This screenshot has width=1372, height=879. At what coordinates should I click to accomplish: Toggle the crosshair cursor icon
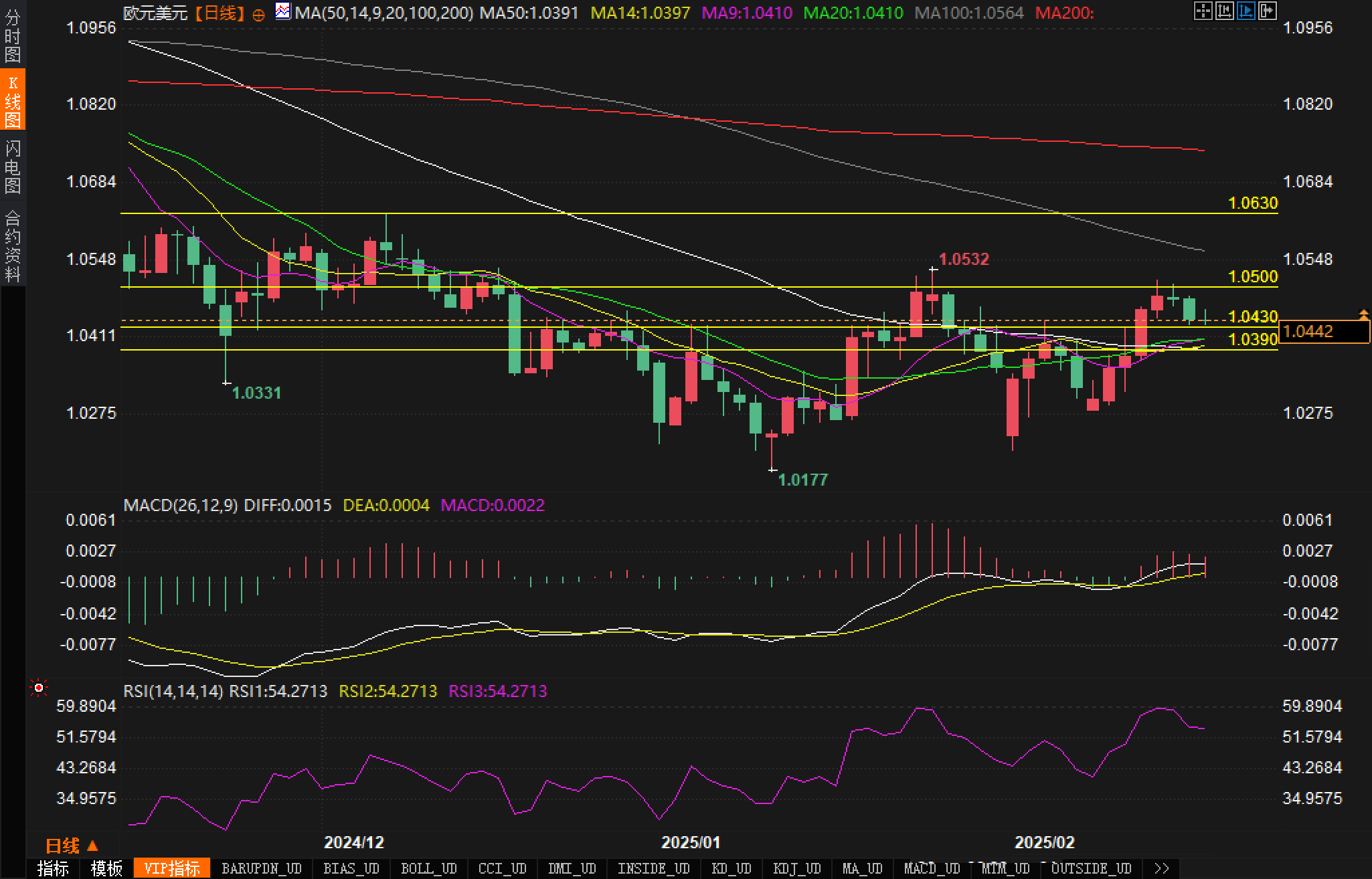tap(1203, 11)
